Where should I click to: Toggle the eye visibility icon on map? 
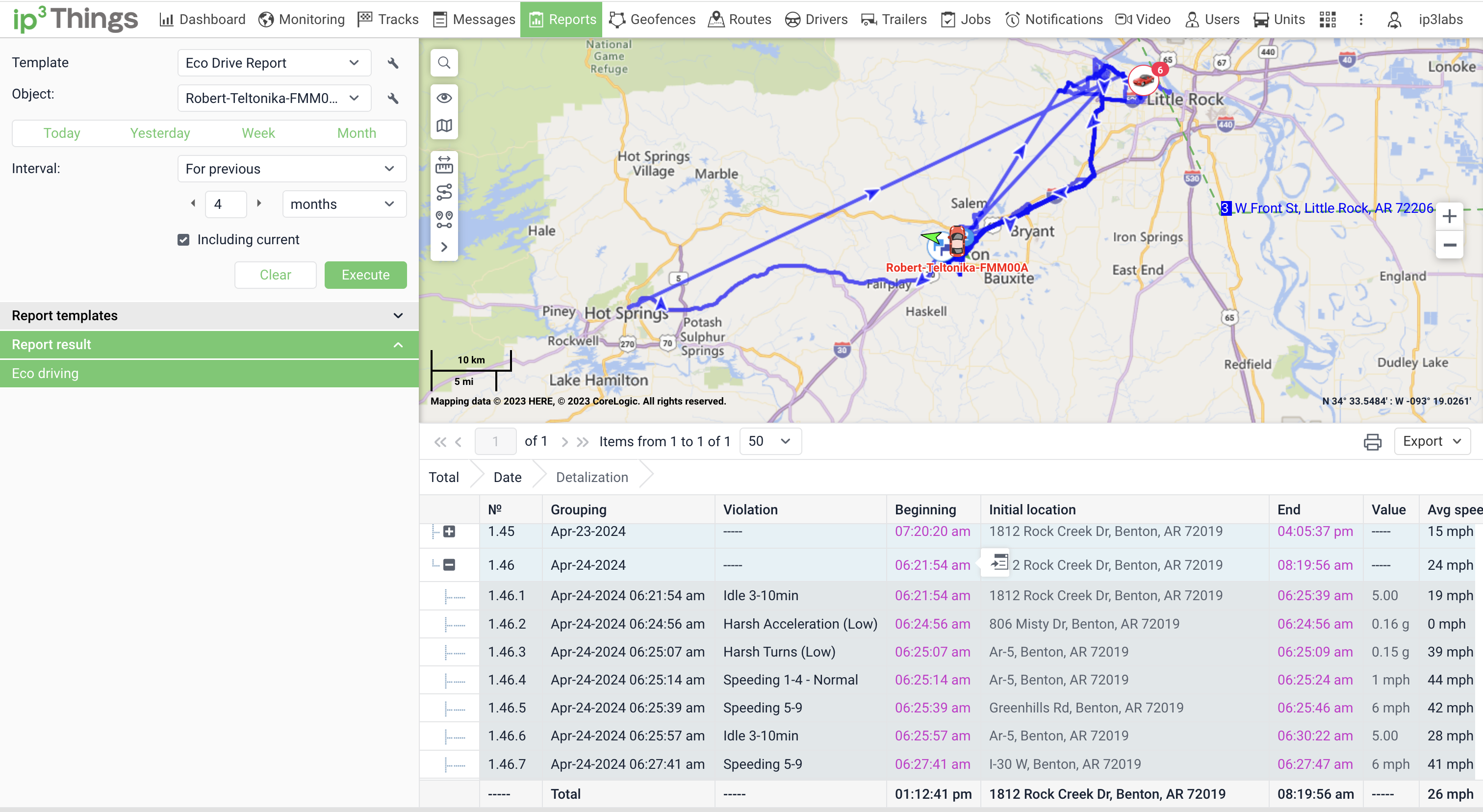(x=444, y=98)
